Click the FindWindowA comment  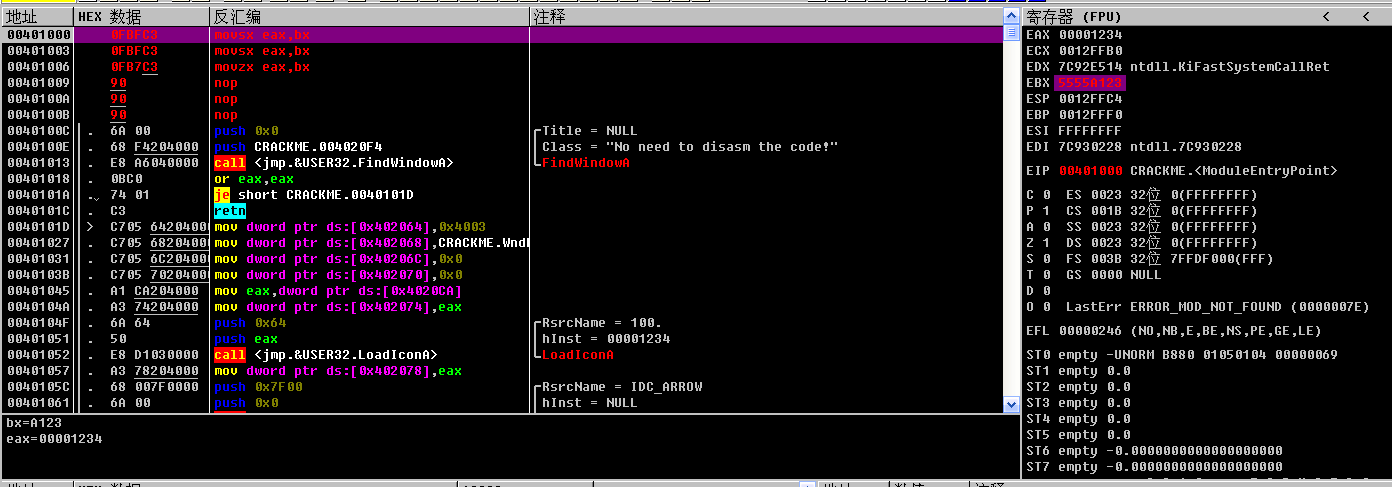click(x=585, y=163)
